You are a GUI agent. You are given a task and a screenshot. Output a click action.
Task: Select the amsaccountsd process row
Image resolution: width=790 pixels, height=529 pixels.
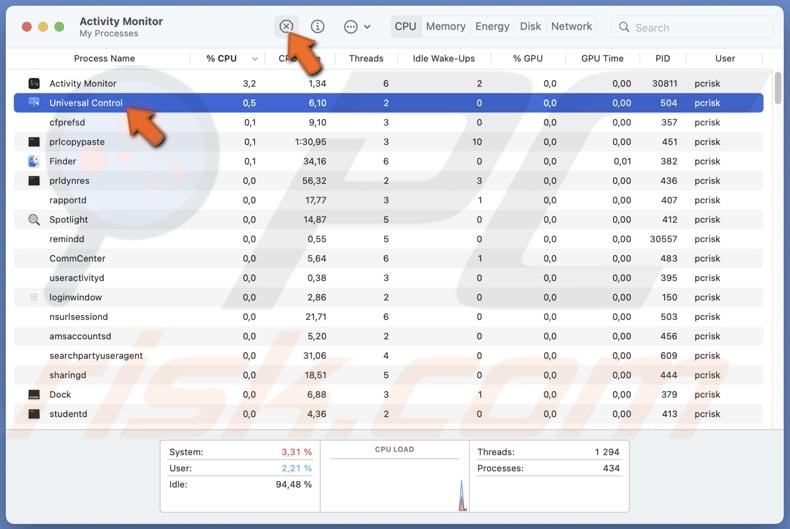(388, 336)
